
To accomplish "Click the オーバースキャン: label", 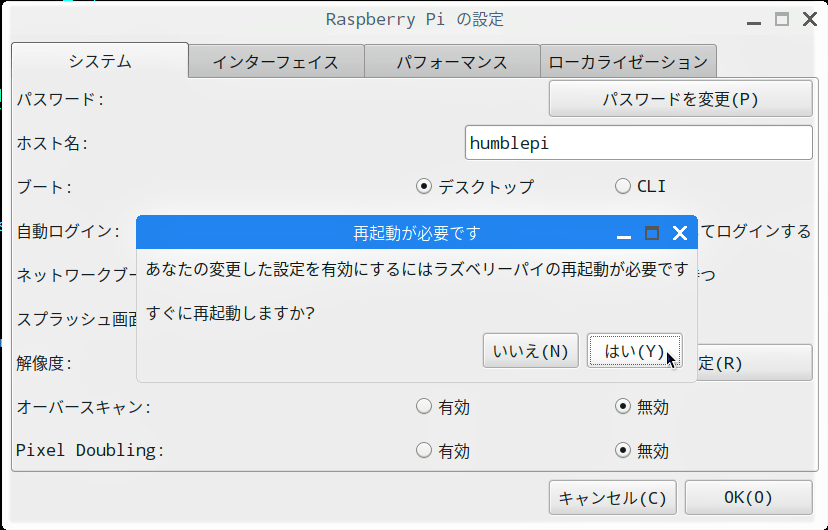I will point(84,407).
